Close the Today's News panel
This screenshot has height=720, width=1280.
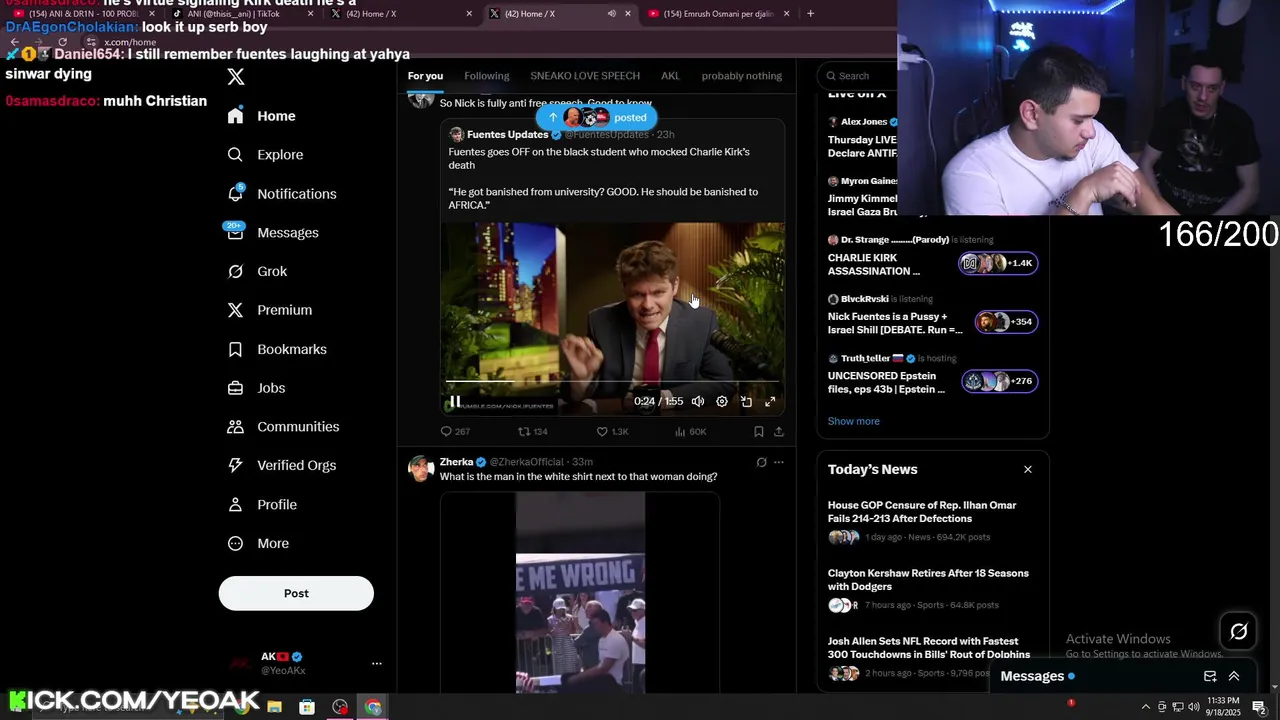[x=1027, y=469]
